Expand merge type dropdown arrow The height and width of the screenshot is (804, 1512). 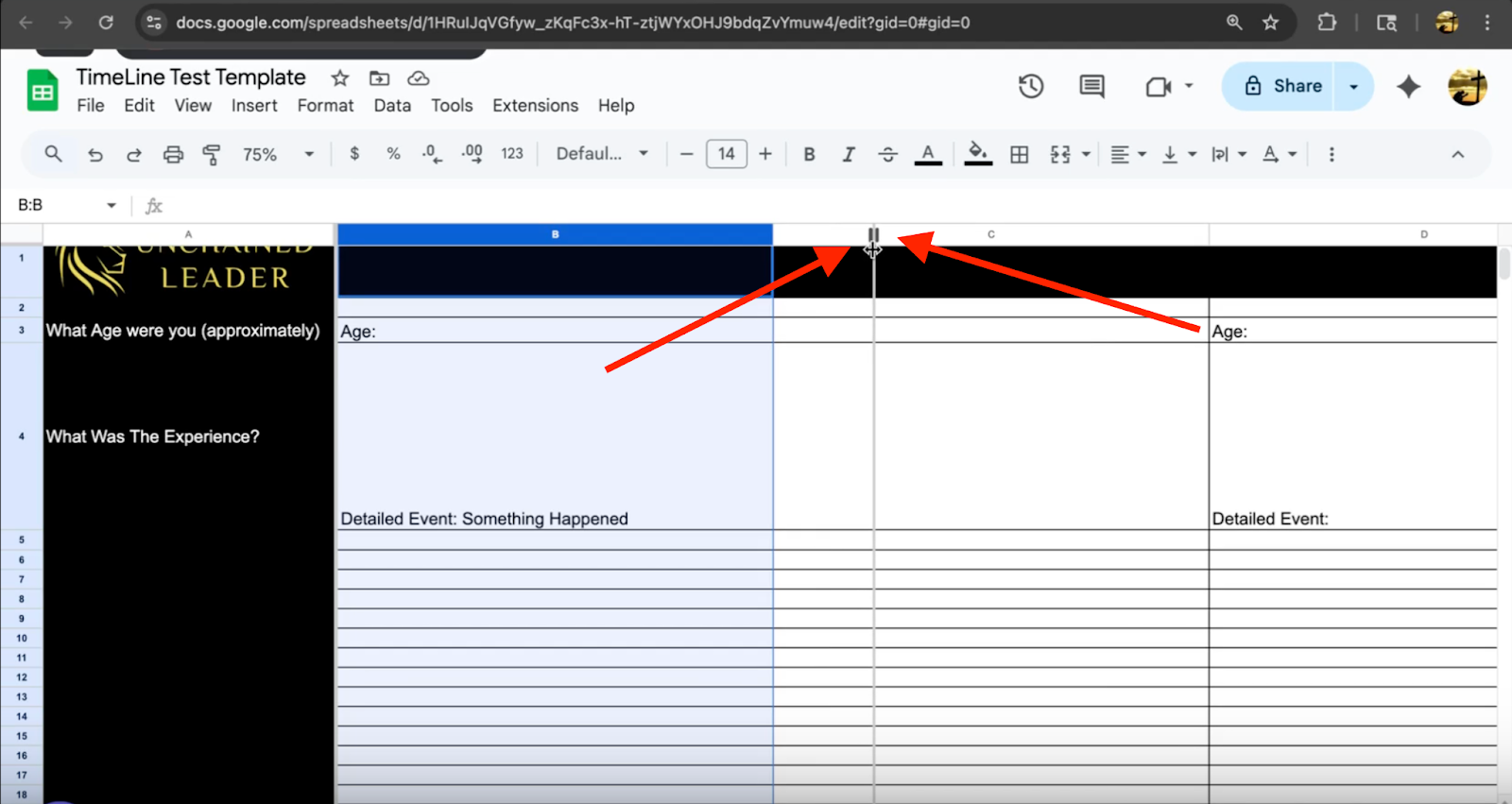click(x=1086, y=154)
